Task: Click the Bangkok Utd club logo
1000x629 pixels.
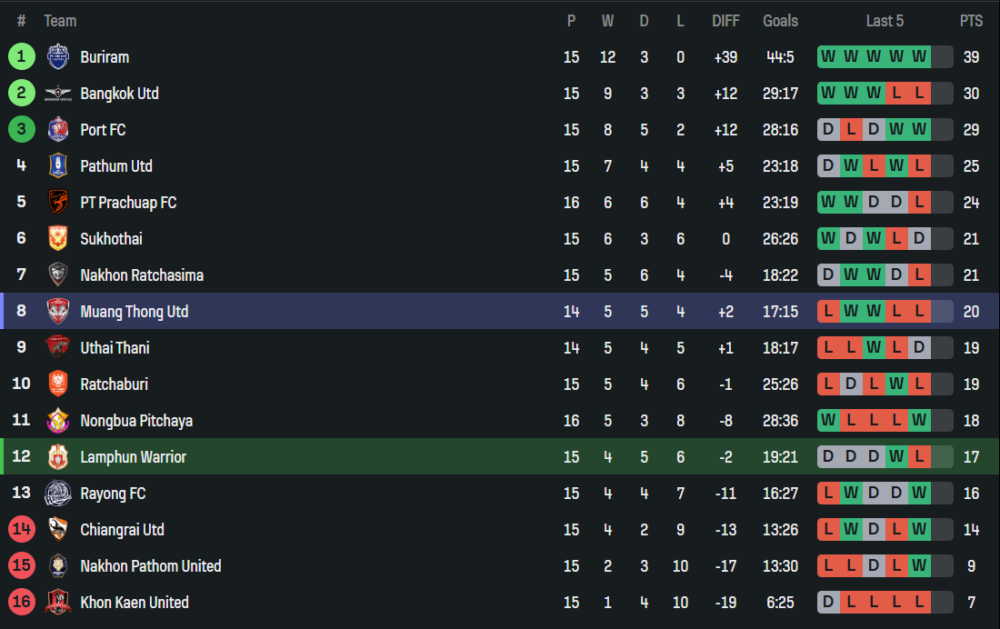Action: tap(58, 94)
